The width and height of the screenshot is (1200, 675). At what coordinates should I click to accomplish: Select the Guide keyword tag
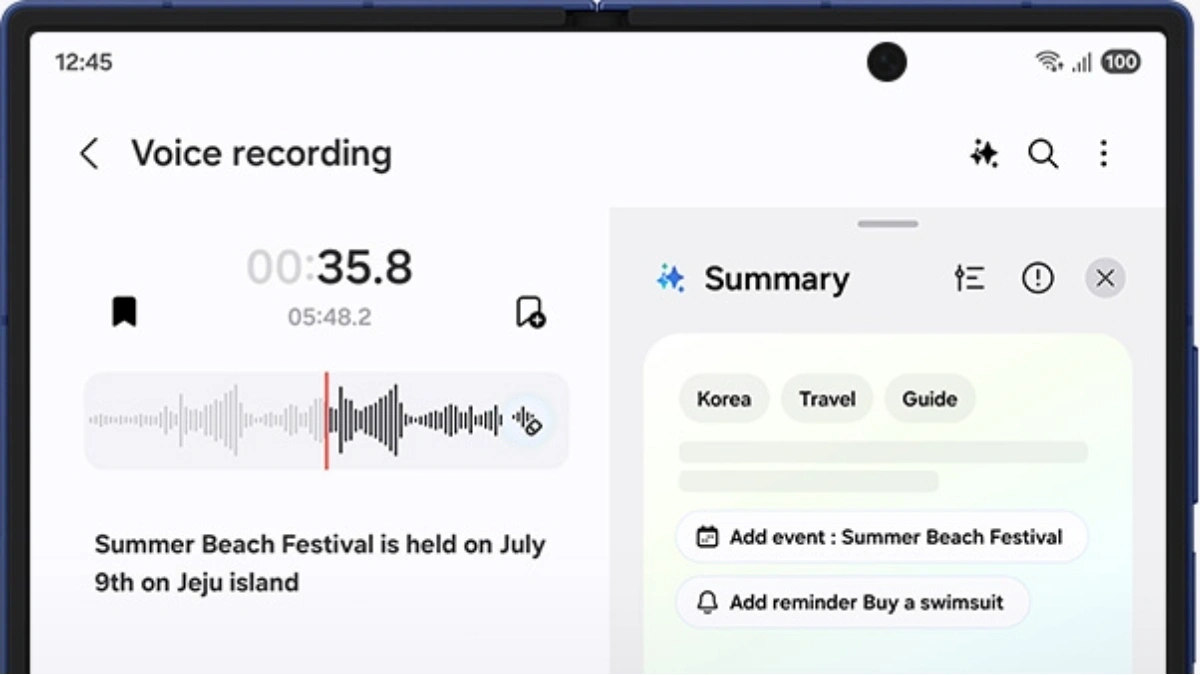pos(930,399)
